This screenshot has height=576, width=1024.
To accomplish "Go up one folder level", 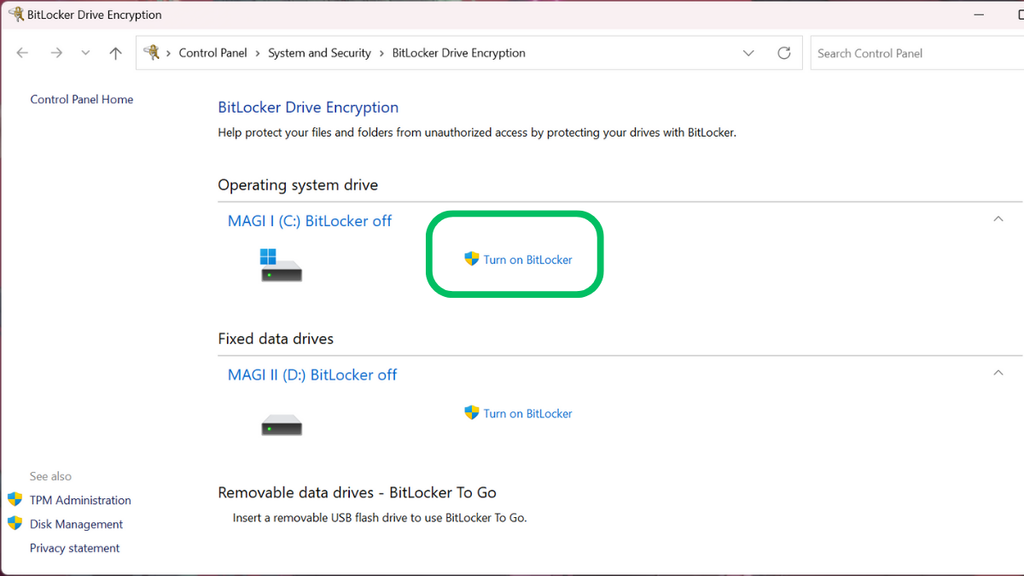I will coord(115,53).
